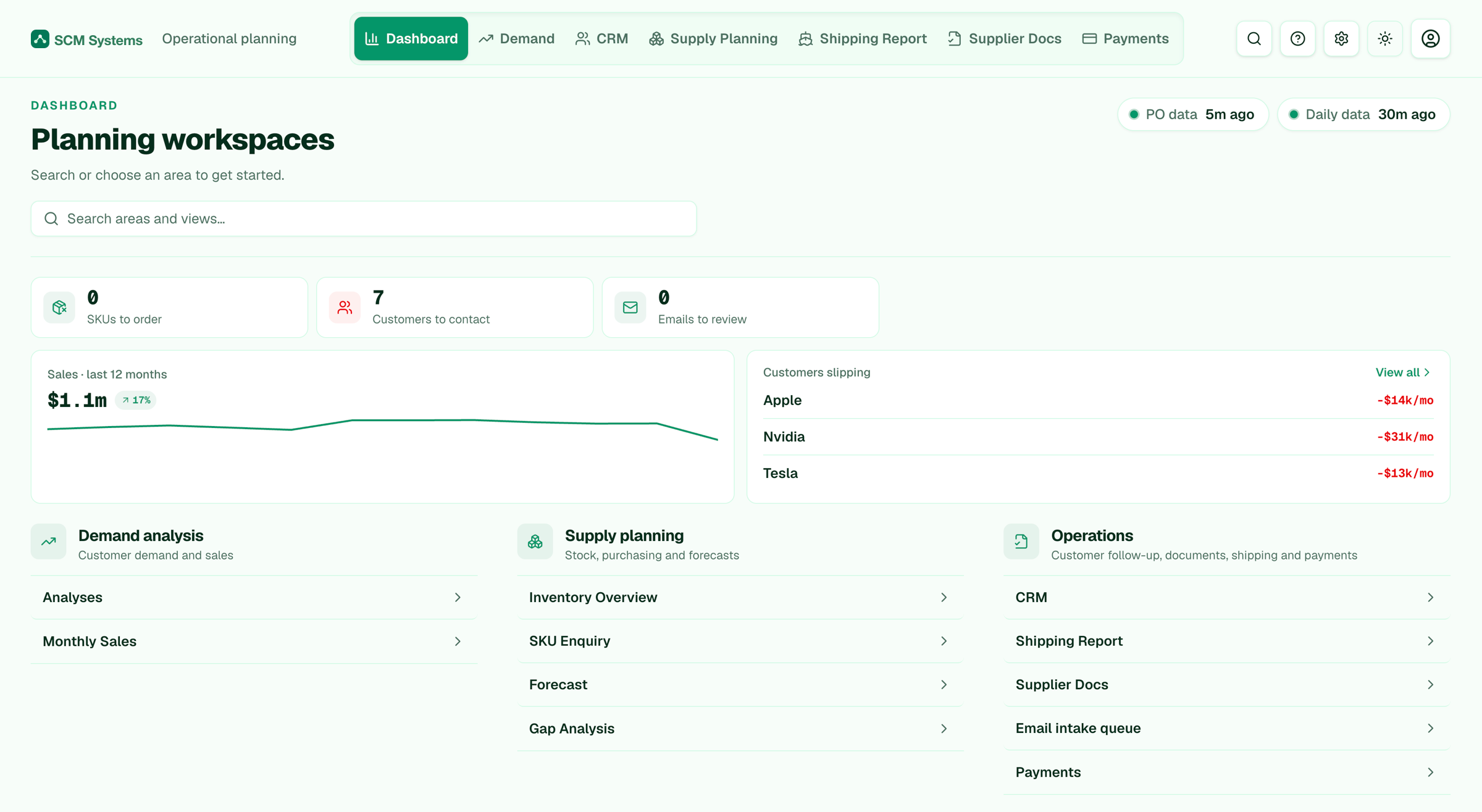Click the sales last 12 months line chart
Screen dimensions: 1482x812
[382, 429]
